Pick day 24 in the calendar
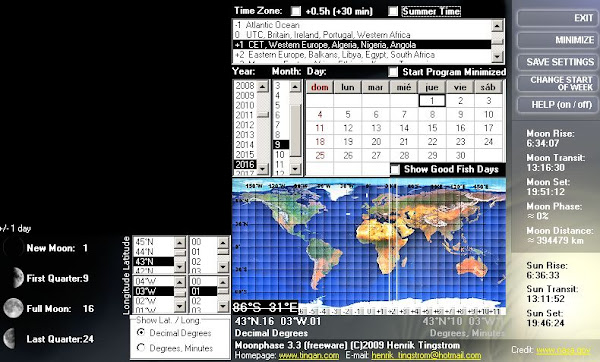This screenshot has height=362, width=600. (488, 142)
